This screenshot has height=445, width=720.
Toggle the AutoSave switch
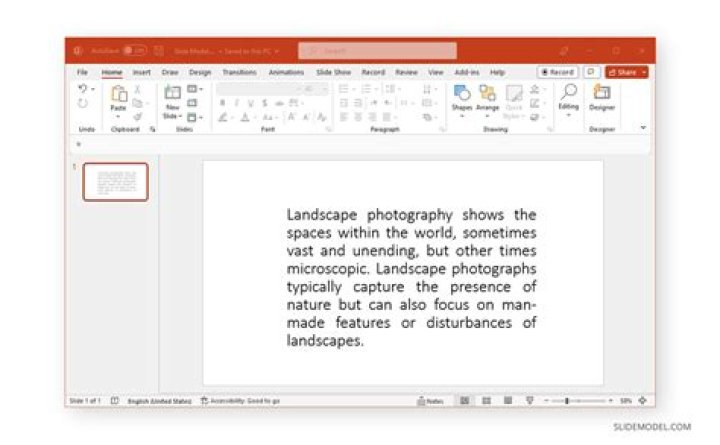click(135, 51)
